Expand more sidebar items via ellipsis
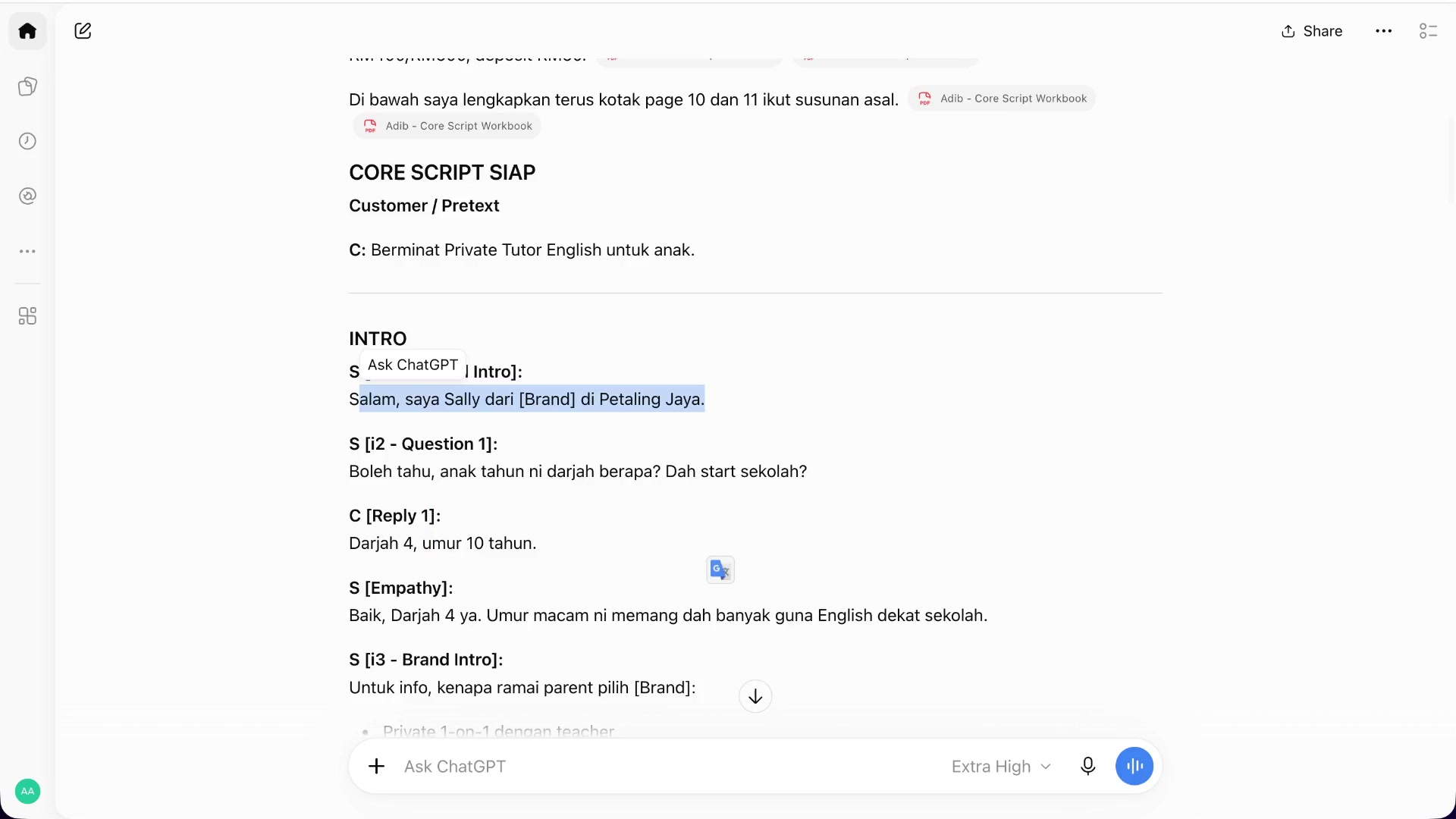This screenshot has width=1456, height=819. 27,251
